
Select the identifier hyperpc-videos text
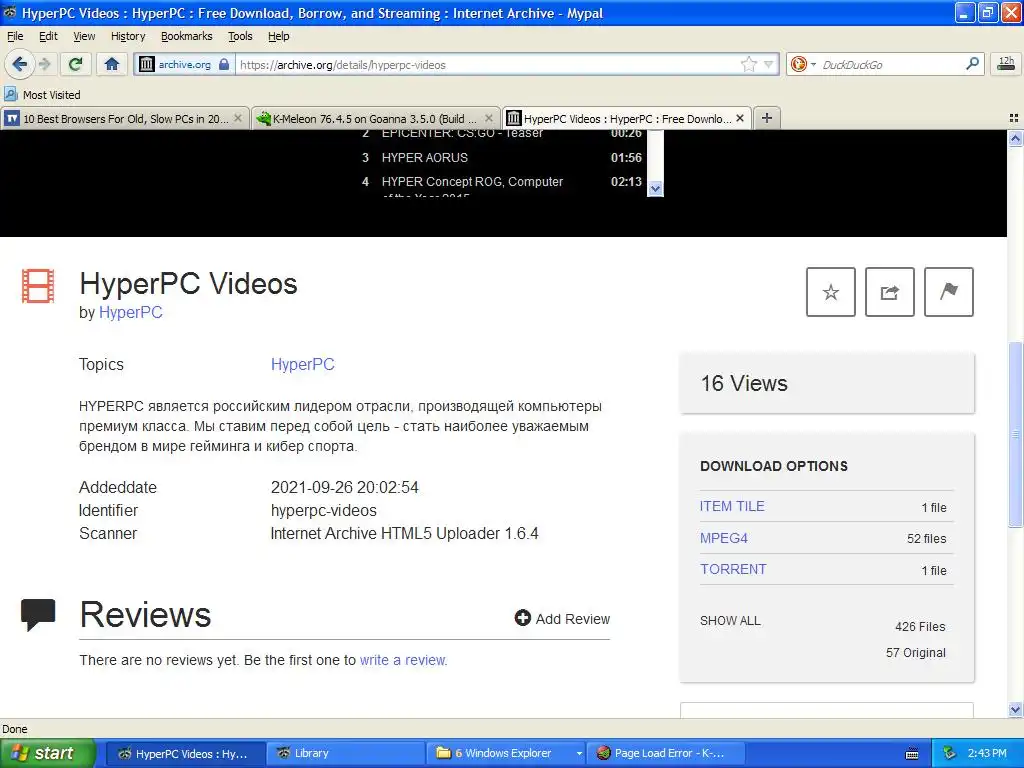pyautogui.click(x=323, y=510)
